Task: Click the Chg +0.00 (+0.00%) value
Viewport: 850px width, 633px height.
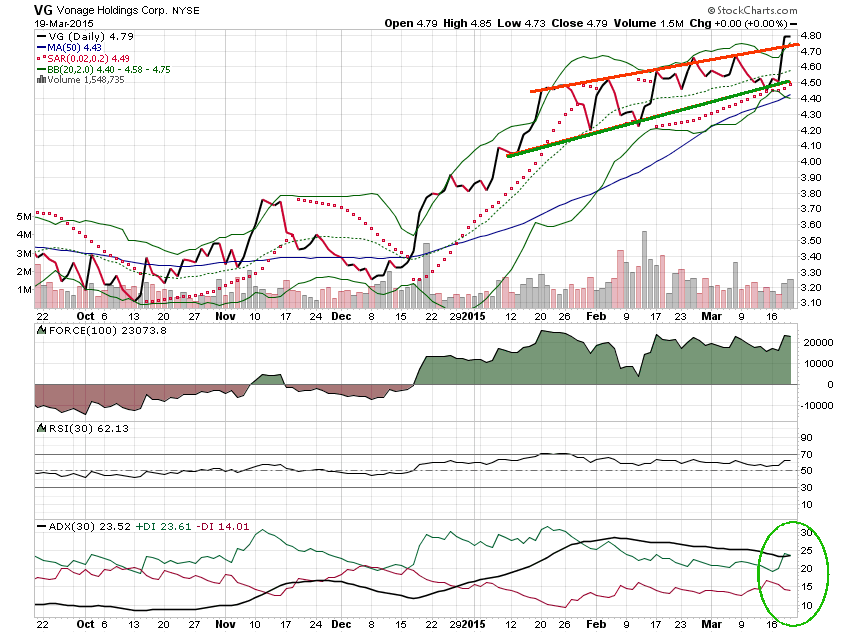Action: click(738, 23)
